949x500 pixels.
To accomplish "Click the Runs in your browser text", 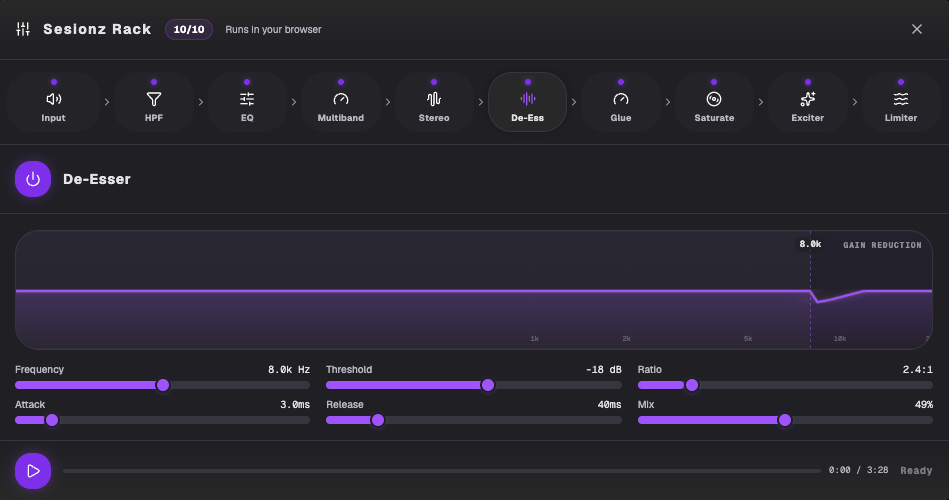I will coord(273,29).
